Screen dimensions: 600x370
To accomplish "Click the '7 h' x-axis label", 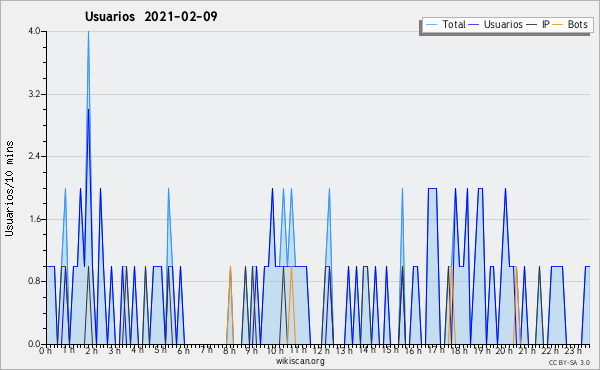I will coord(206,350).
